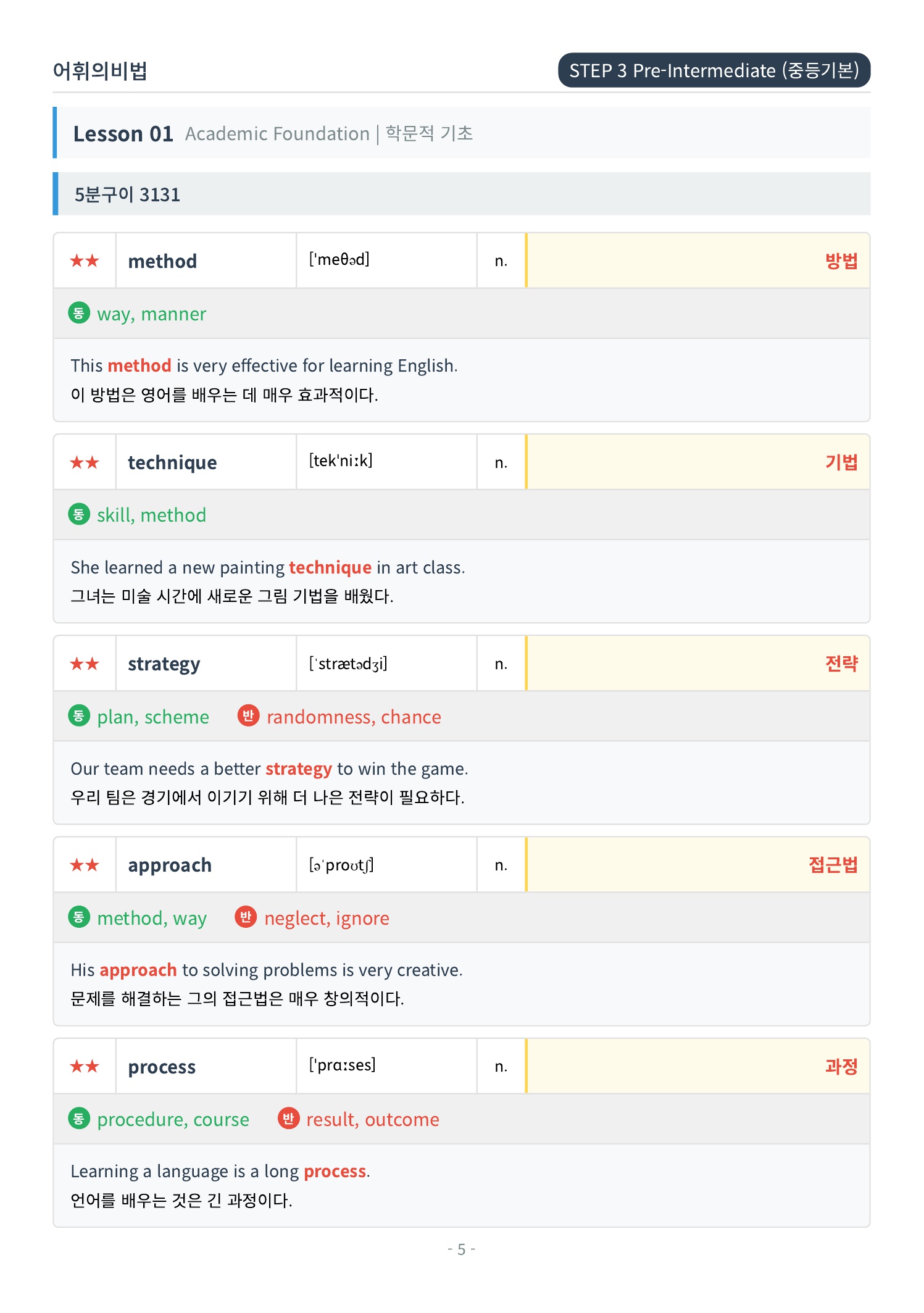This screenshot has width=924, height=1313.
Task: Click the two-star rating next to 'method'
Action: pyautogui.click(x=85, y=261)
